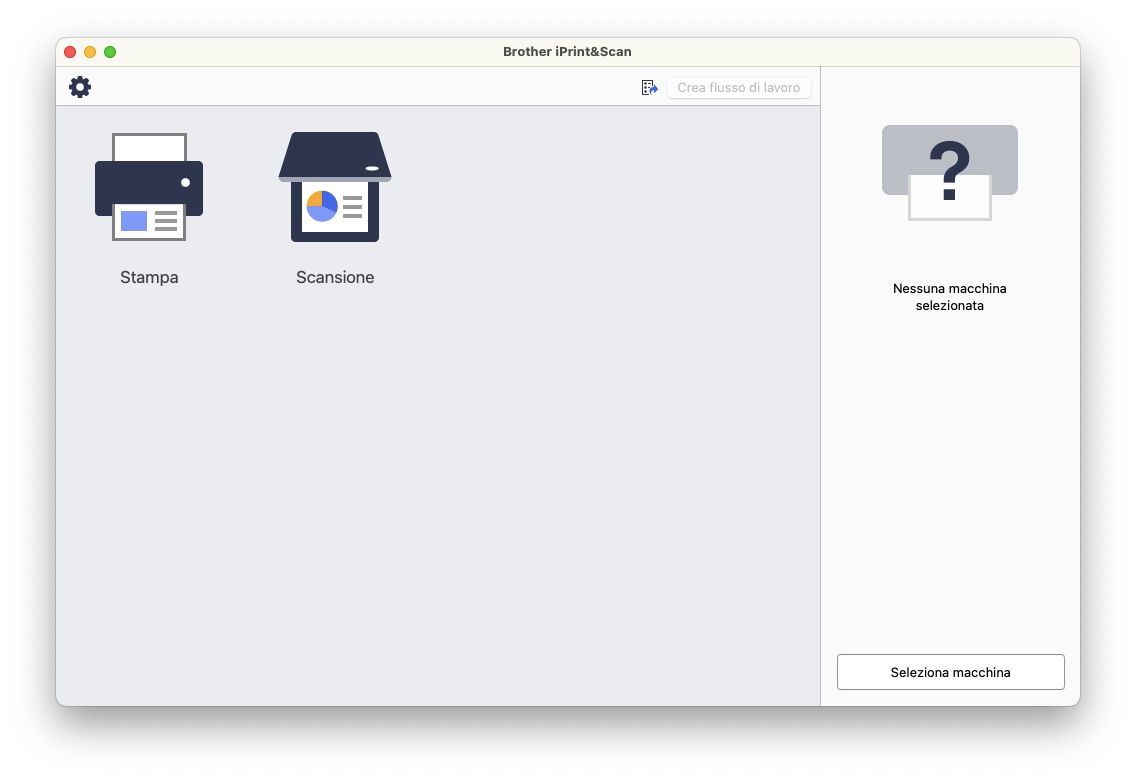Close the Brother iPrint&Scan window
This screenshot has width=1136, height=780.
tap(70, 52)
